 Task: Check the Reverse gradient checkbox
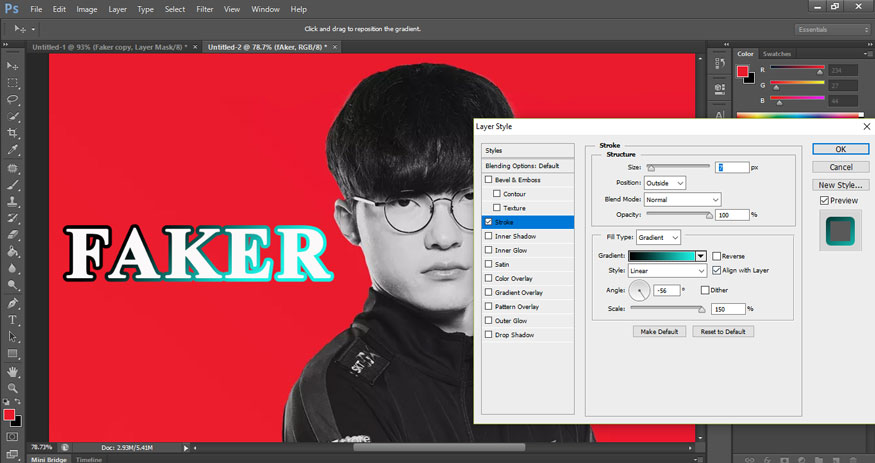coord(717,256)
